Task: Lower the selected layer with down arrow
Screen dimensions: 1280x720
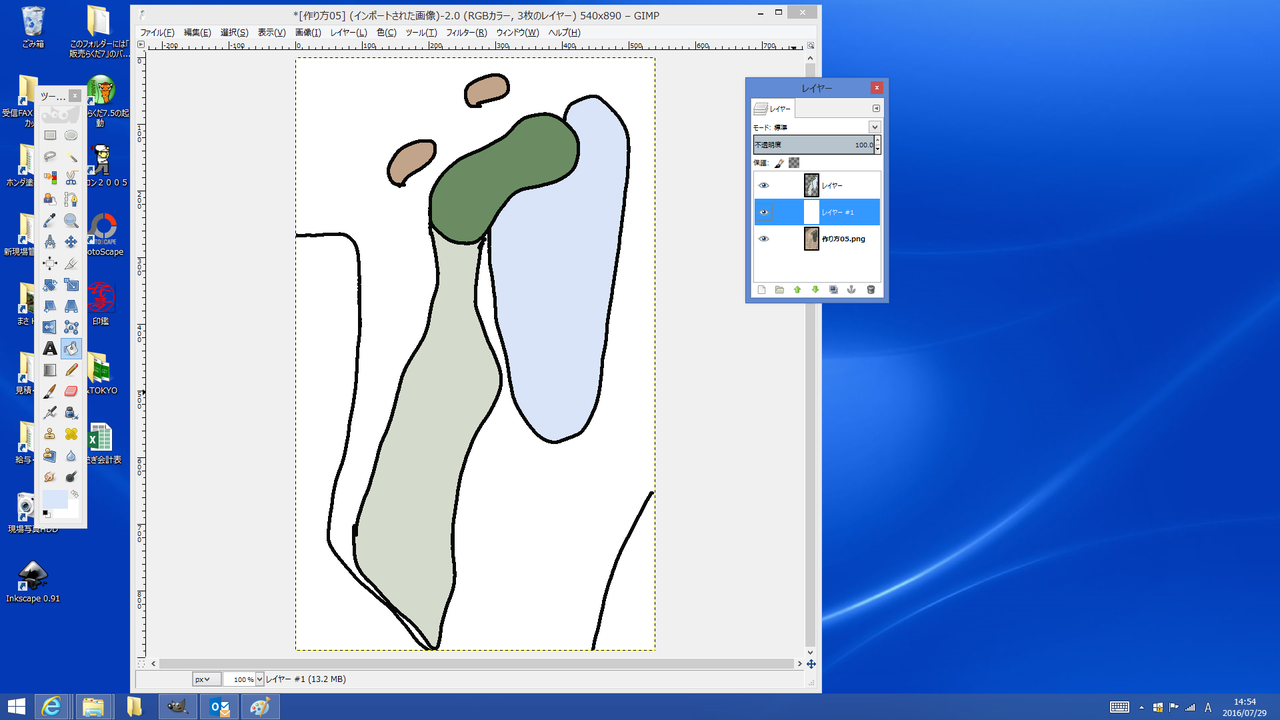Action: (x=815, y=290)
